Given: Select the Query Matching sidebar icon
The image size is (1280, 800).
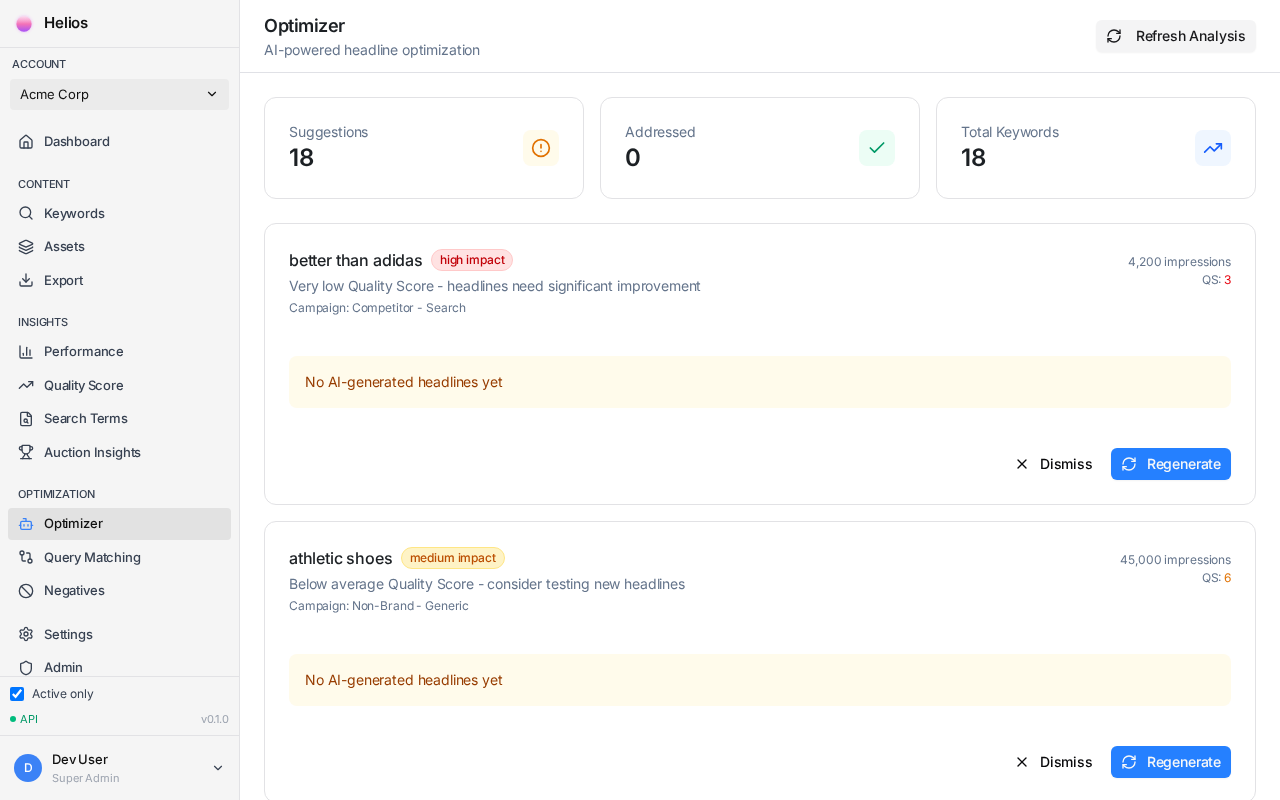Looking at the screenshot, I should 25,557.
